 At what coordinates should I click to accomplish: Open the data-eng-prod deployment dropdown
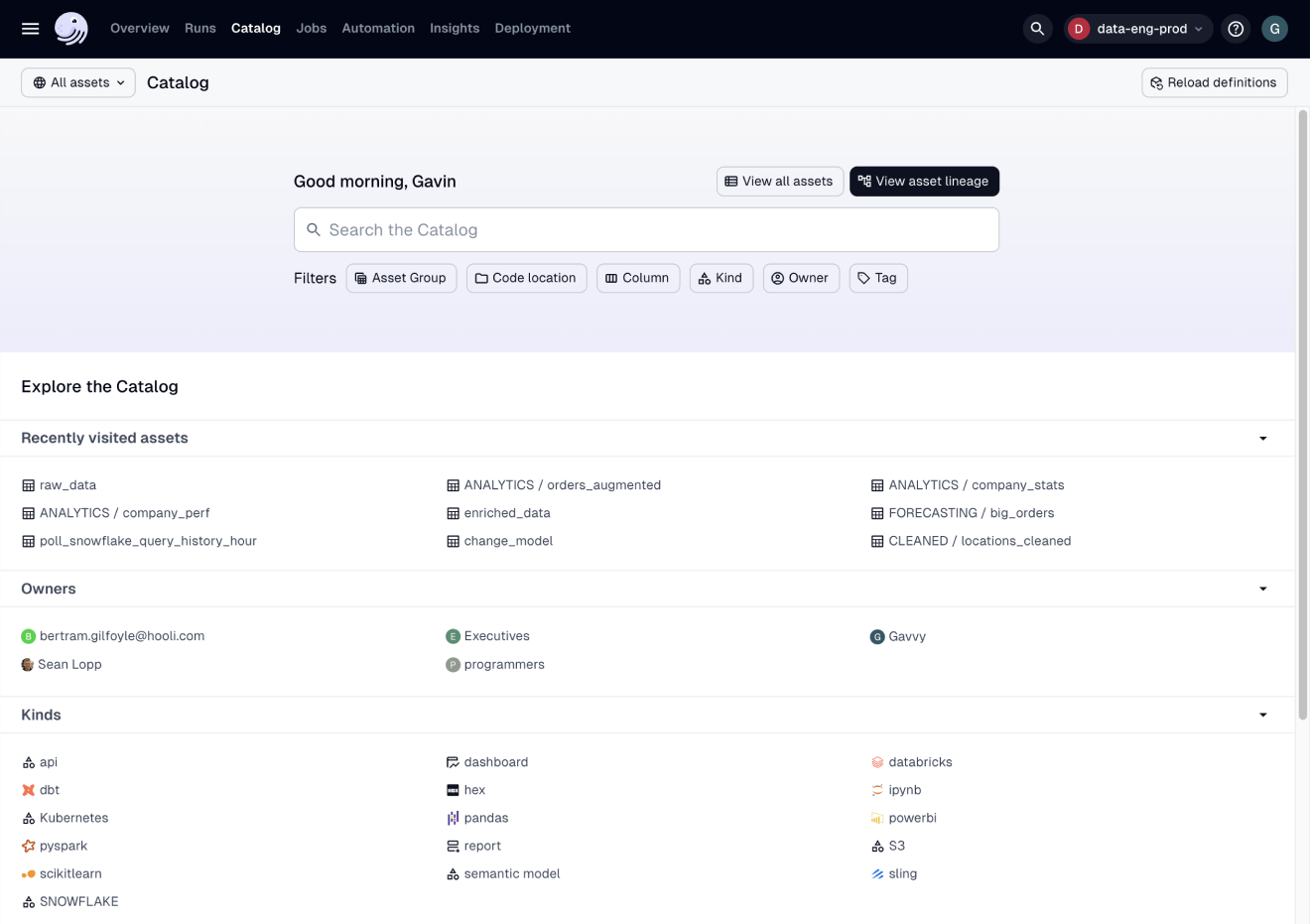click(x=1138, y=29)
